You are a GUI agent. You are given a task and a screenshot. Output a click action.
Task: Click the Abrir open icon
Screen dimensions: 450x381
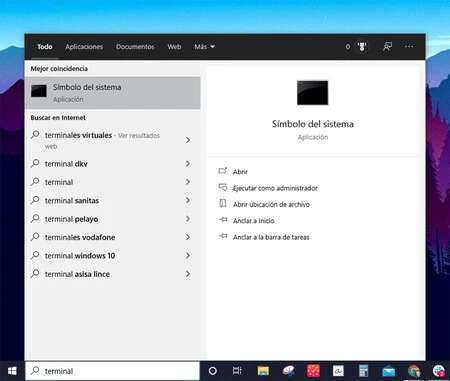[x=223, y=171]
